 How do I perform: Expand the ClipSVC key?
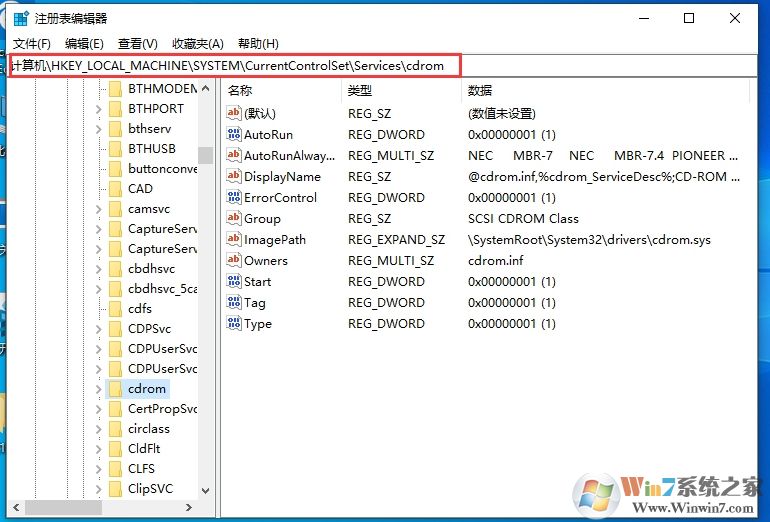(98, 489)
